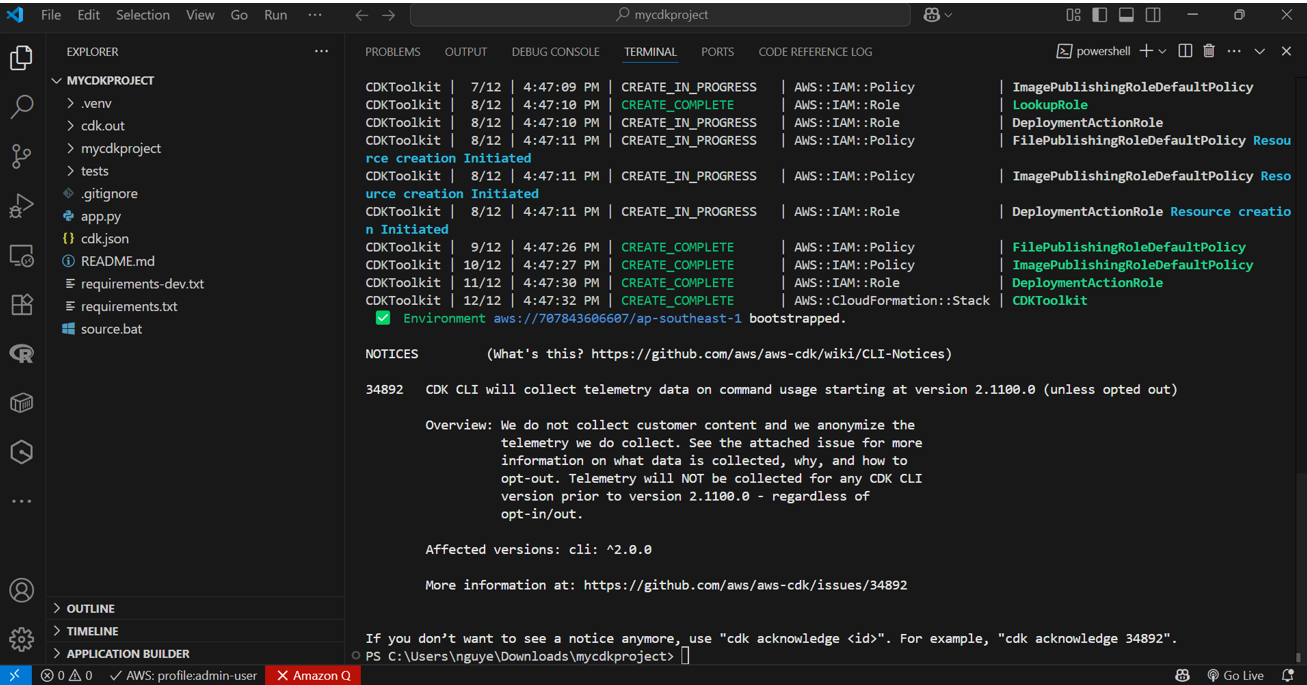The width and height of the screenshot is (1307, 685).
Task: Split the terminal pane
Action: (1184, 50)
